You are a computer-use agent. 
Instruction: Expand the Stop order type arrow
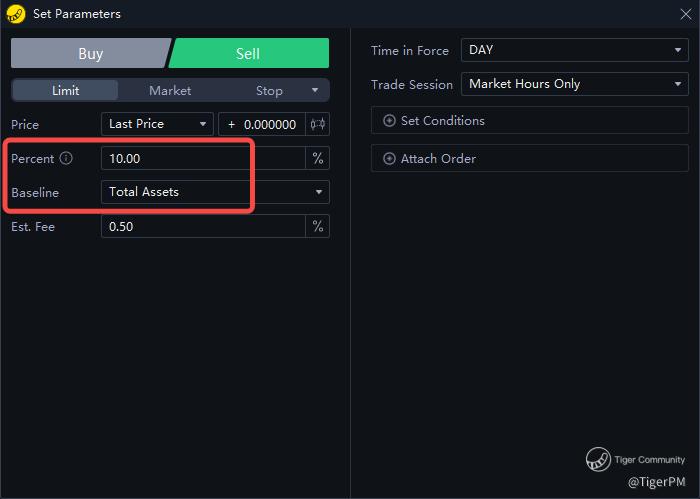(x=315, y=90)
